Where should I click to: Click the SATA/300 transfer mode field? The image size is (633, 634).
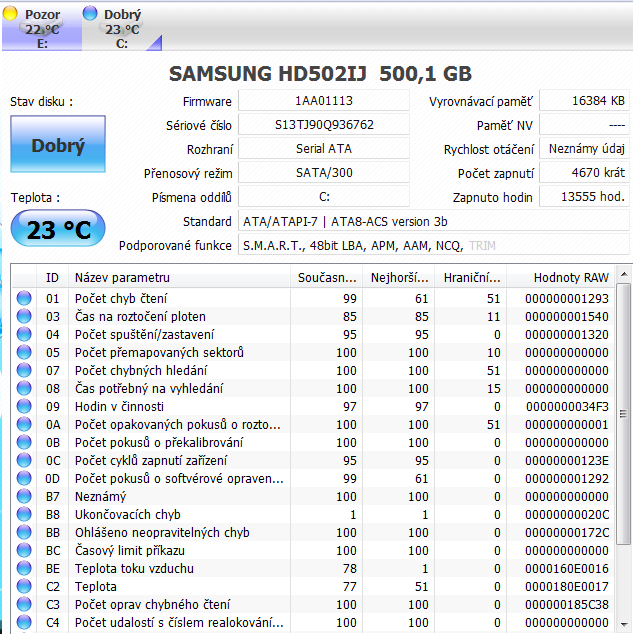324,173
